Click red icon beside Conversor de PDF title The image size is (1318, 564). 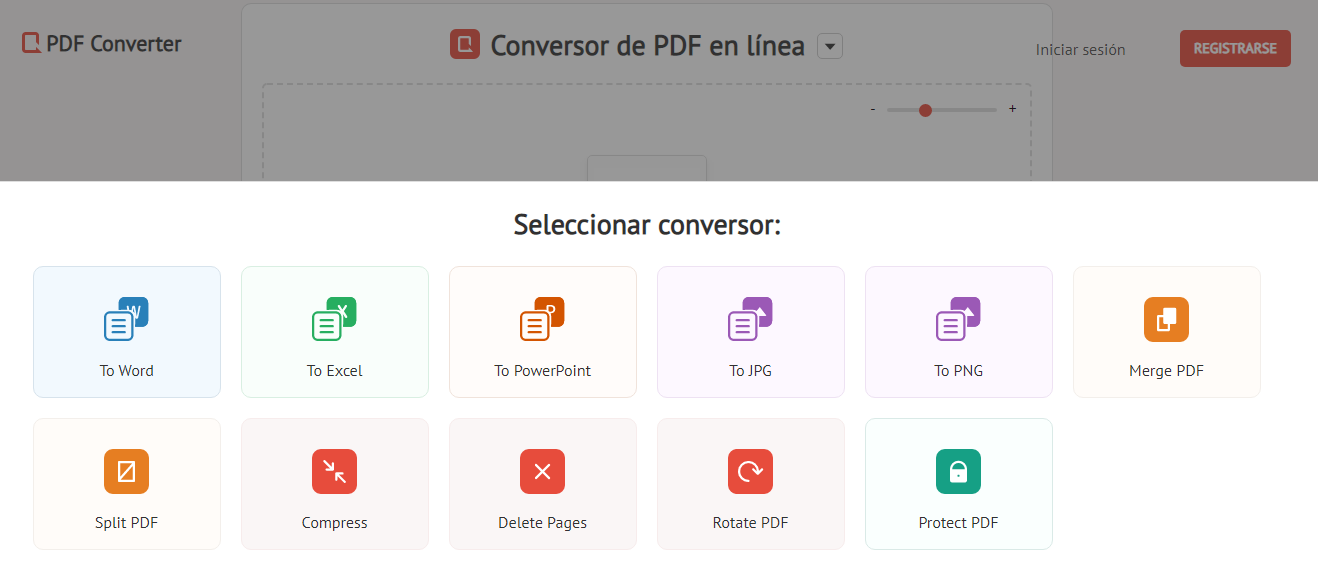point(465,44)
